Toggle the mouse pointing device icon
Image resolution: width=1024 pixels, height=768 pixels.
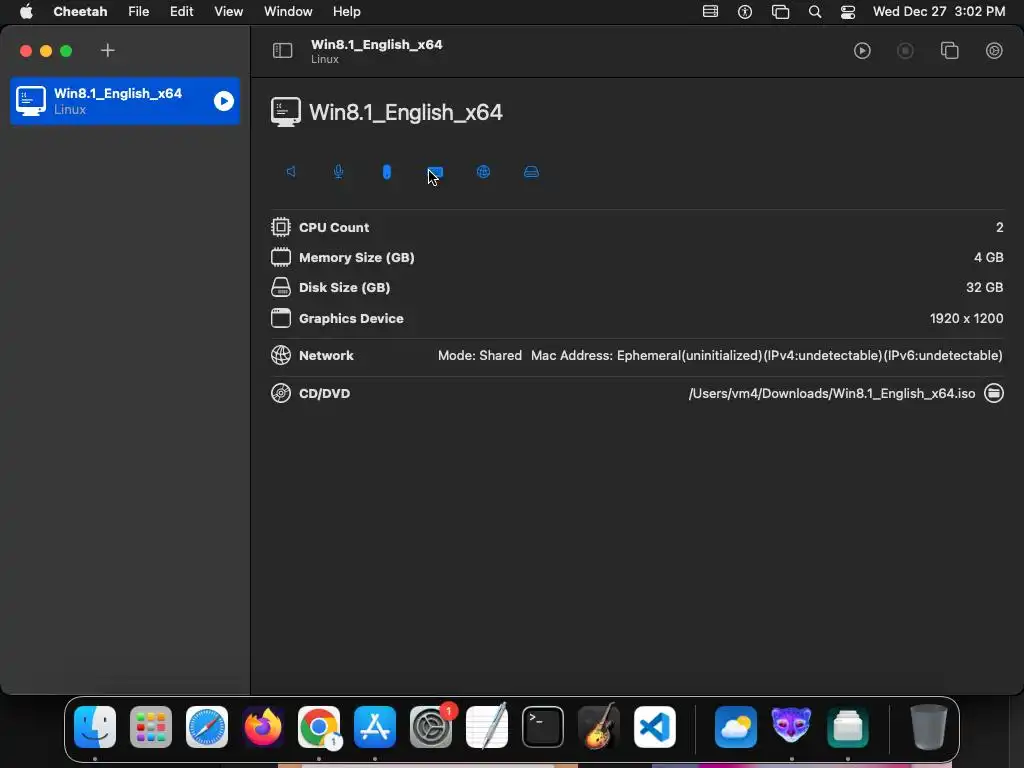point(387,172)
